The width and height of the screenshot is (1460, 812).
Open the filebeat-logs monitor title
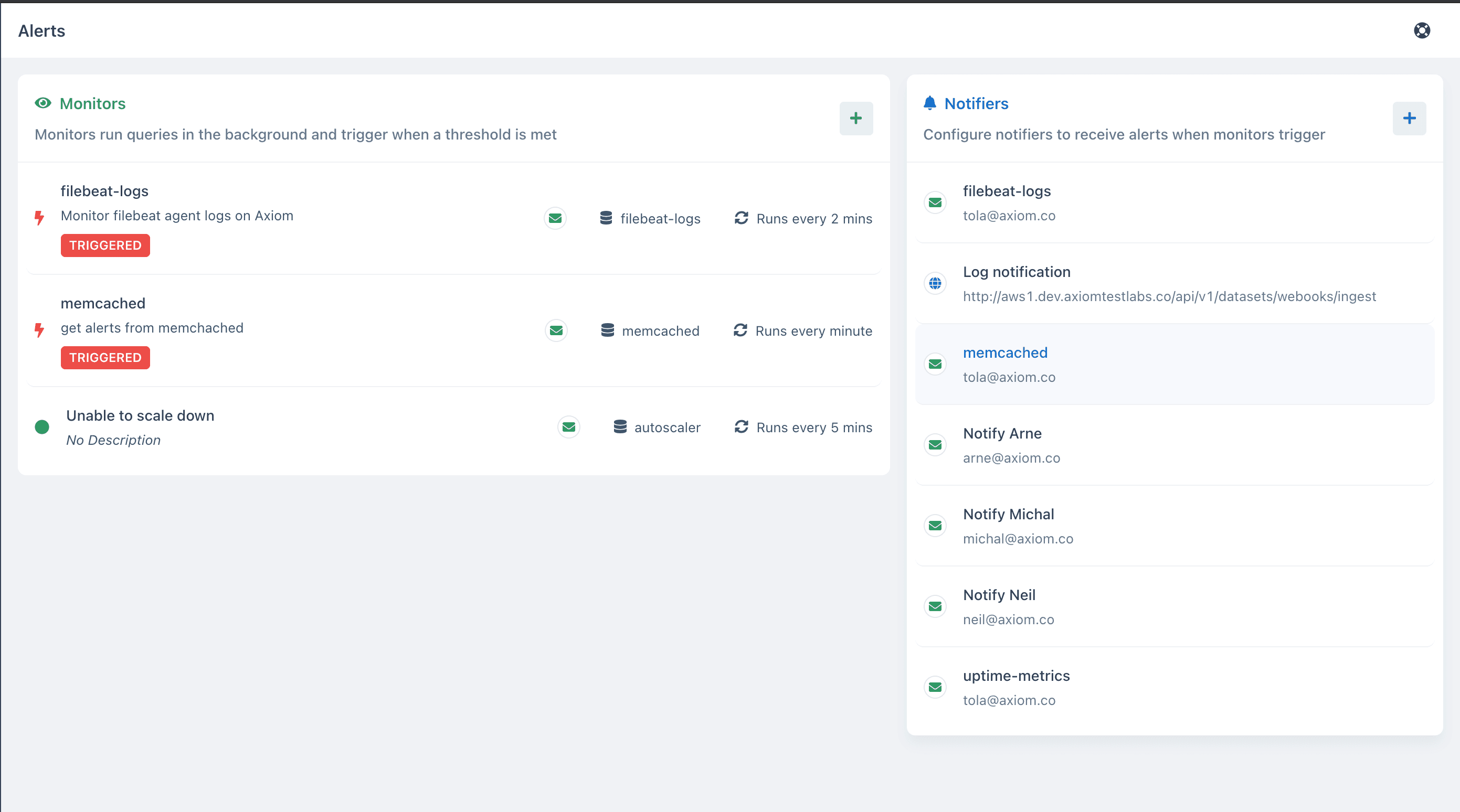[x=104, y=191]
